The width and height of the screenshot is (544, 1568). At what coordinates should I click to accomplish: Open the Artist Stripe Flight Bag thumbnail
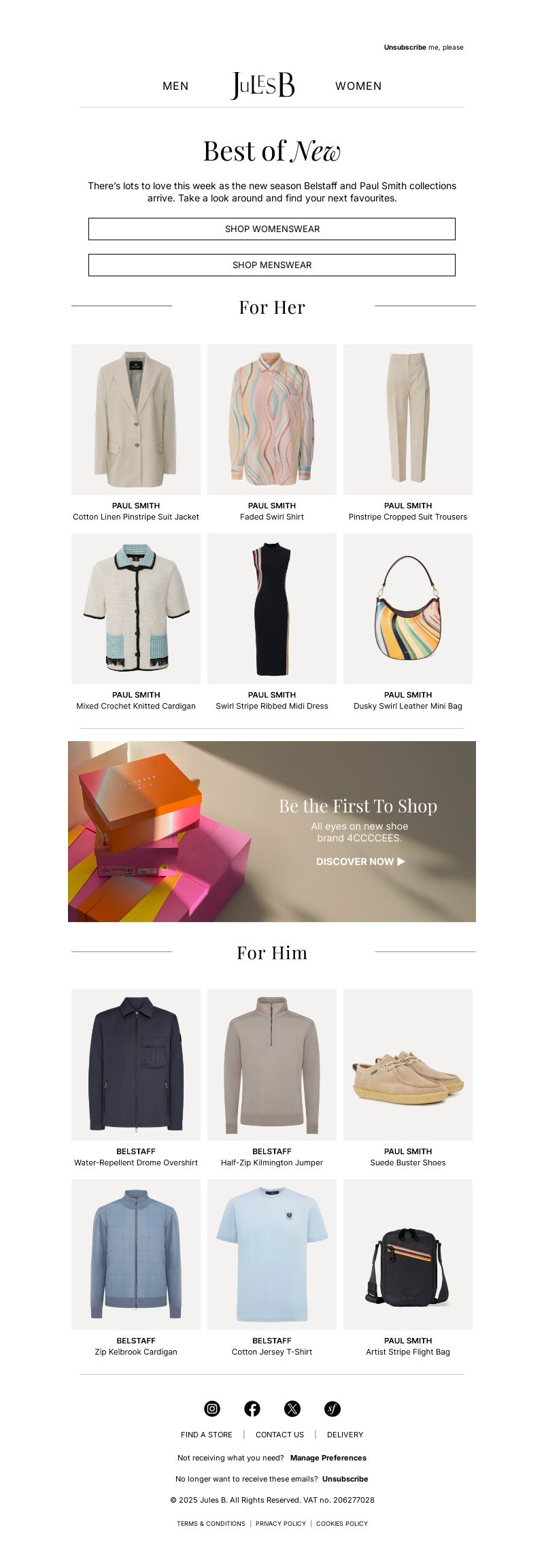(408, 1254)
